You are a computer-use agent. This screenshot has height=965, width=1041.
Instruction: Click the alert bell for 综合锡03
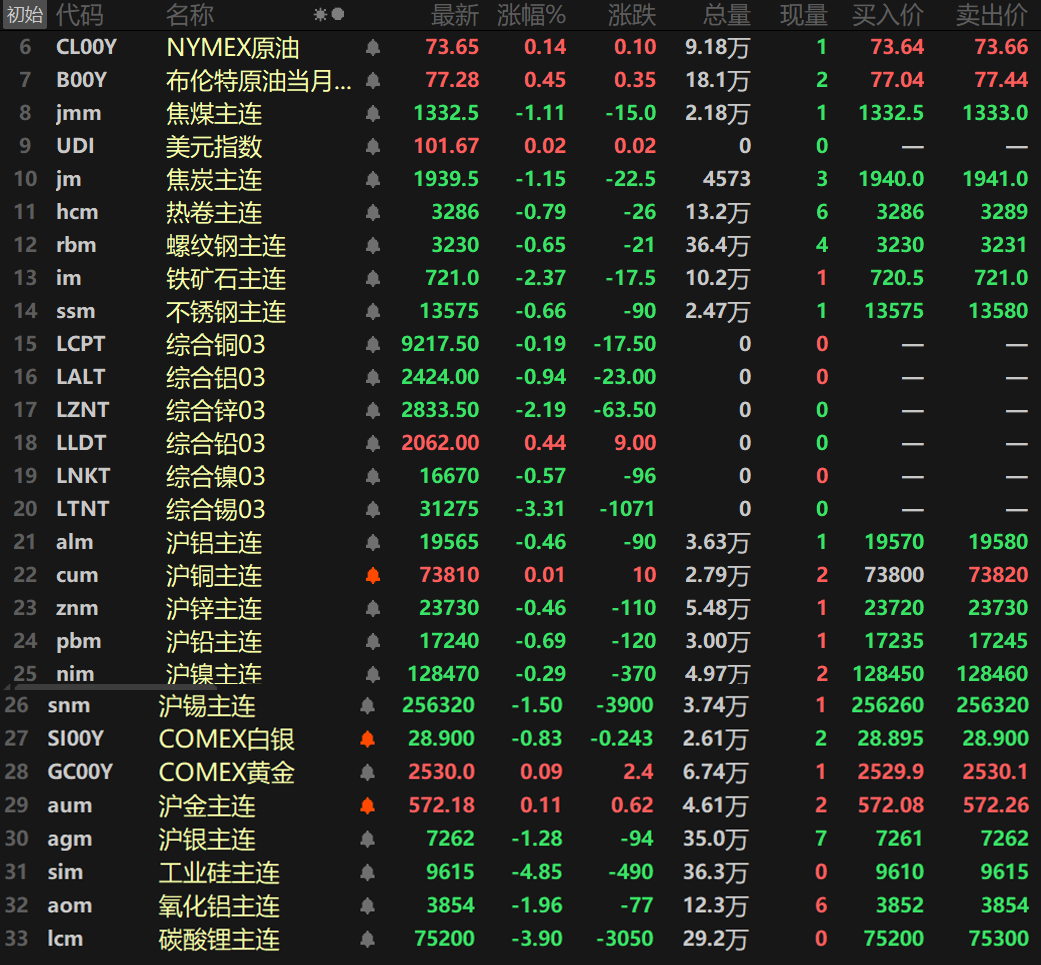coord(372,509)
